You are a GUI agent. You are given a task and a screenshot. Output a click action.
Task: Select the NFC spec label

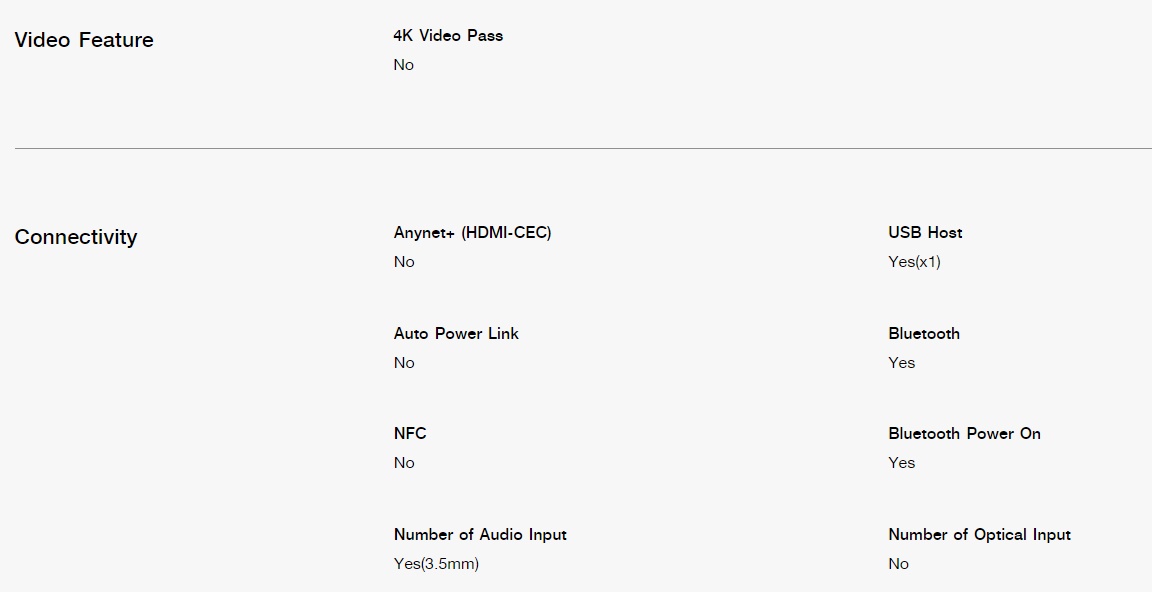click(410, 433)
